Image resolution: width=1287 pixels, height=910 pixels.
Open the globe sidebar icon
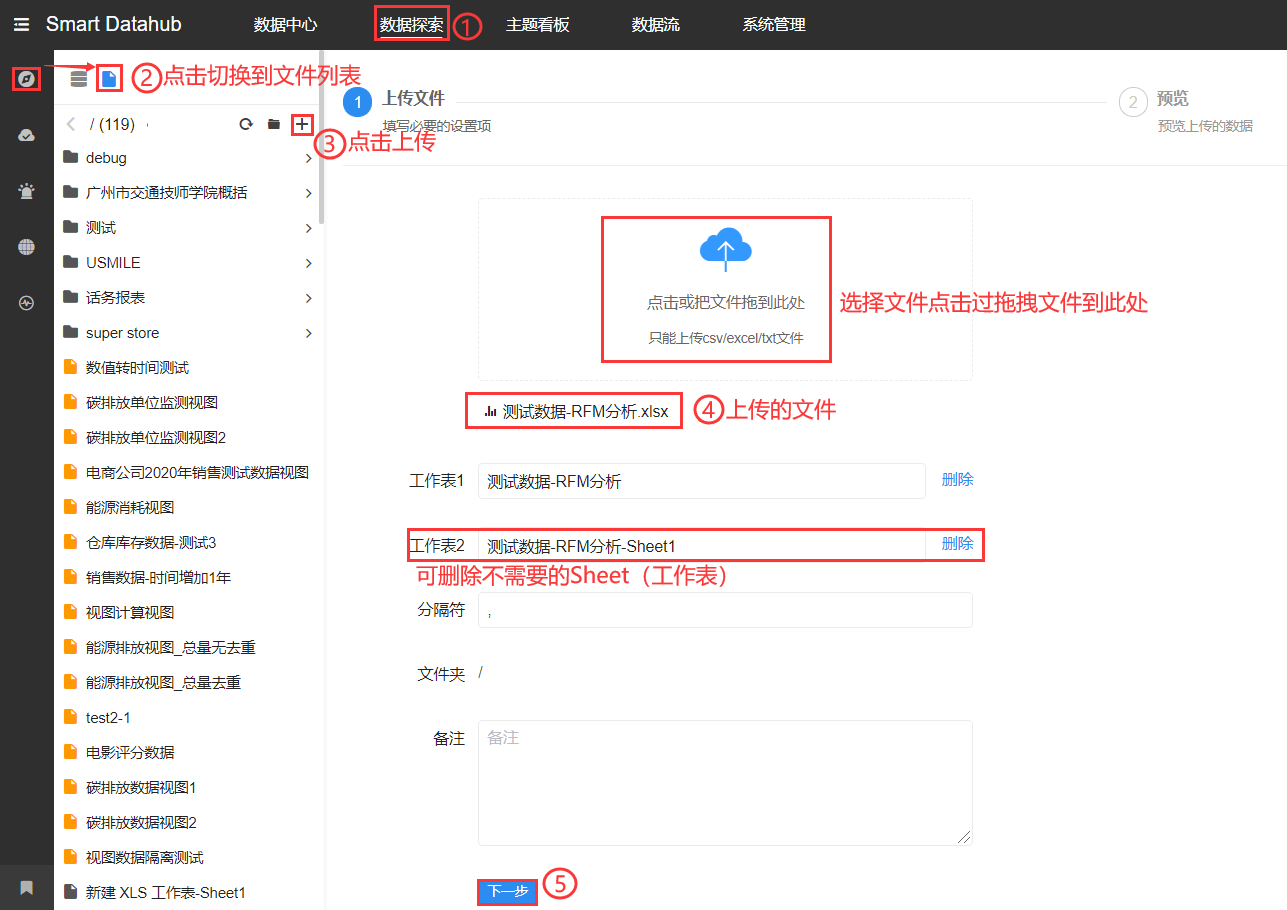(x=27, y=247)
